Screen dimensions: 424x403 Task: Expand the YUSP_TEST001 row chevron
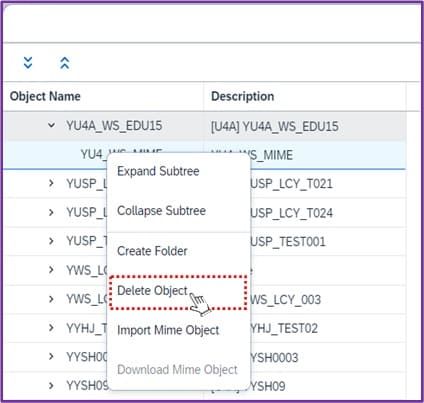click(x=51, y=241)
